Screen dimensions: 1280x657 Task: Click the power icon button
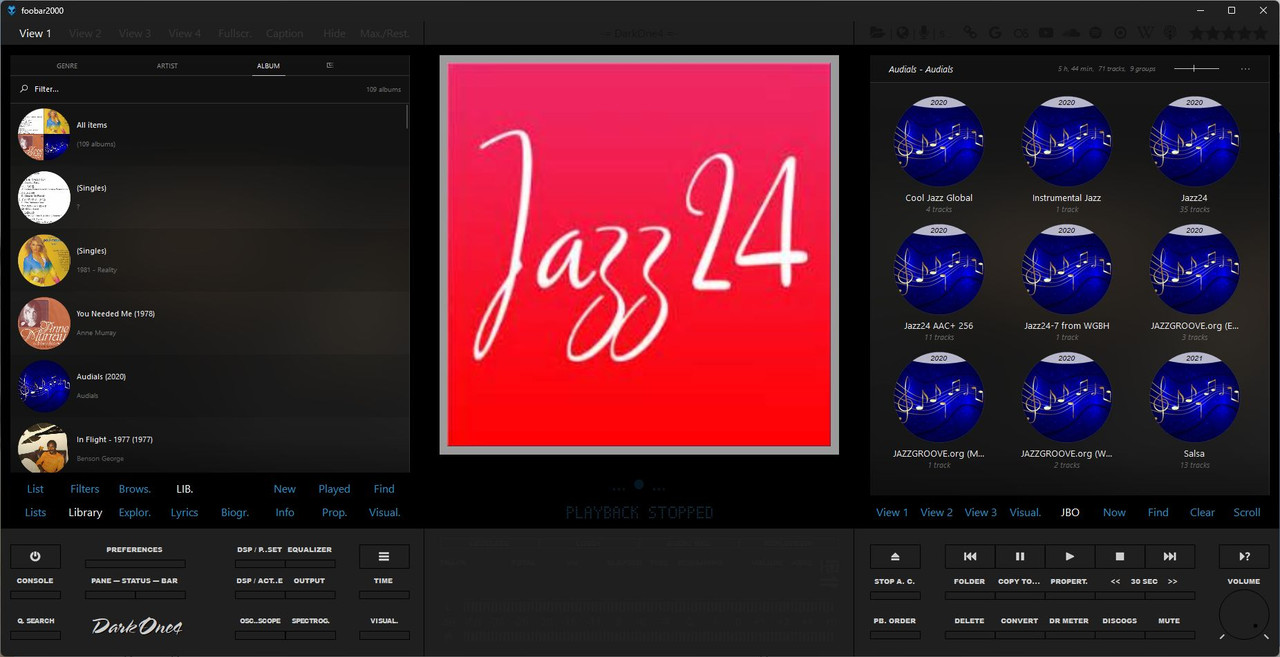pos(35,556)
